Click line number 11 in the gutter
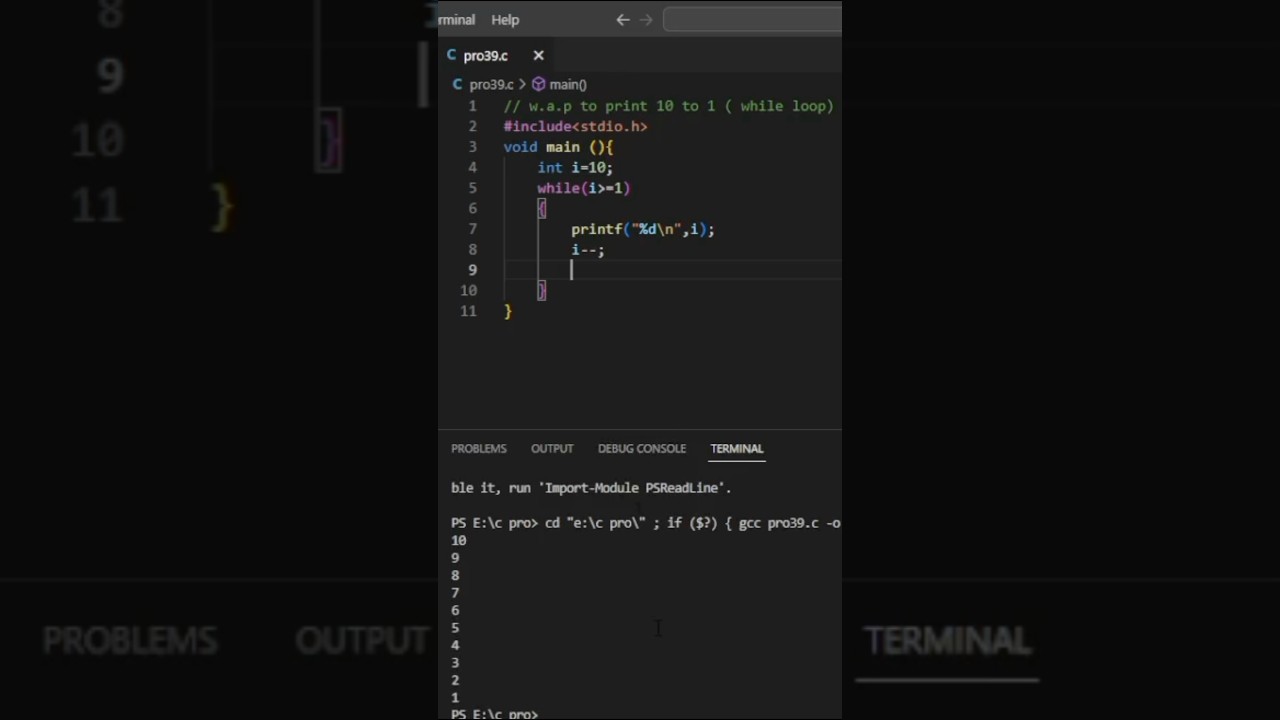 pyautogui.click(x=469, y=311)
